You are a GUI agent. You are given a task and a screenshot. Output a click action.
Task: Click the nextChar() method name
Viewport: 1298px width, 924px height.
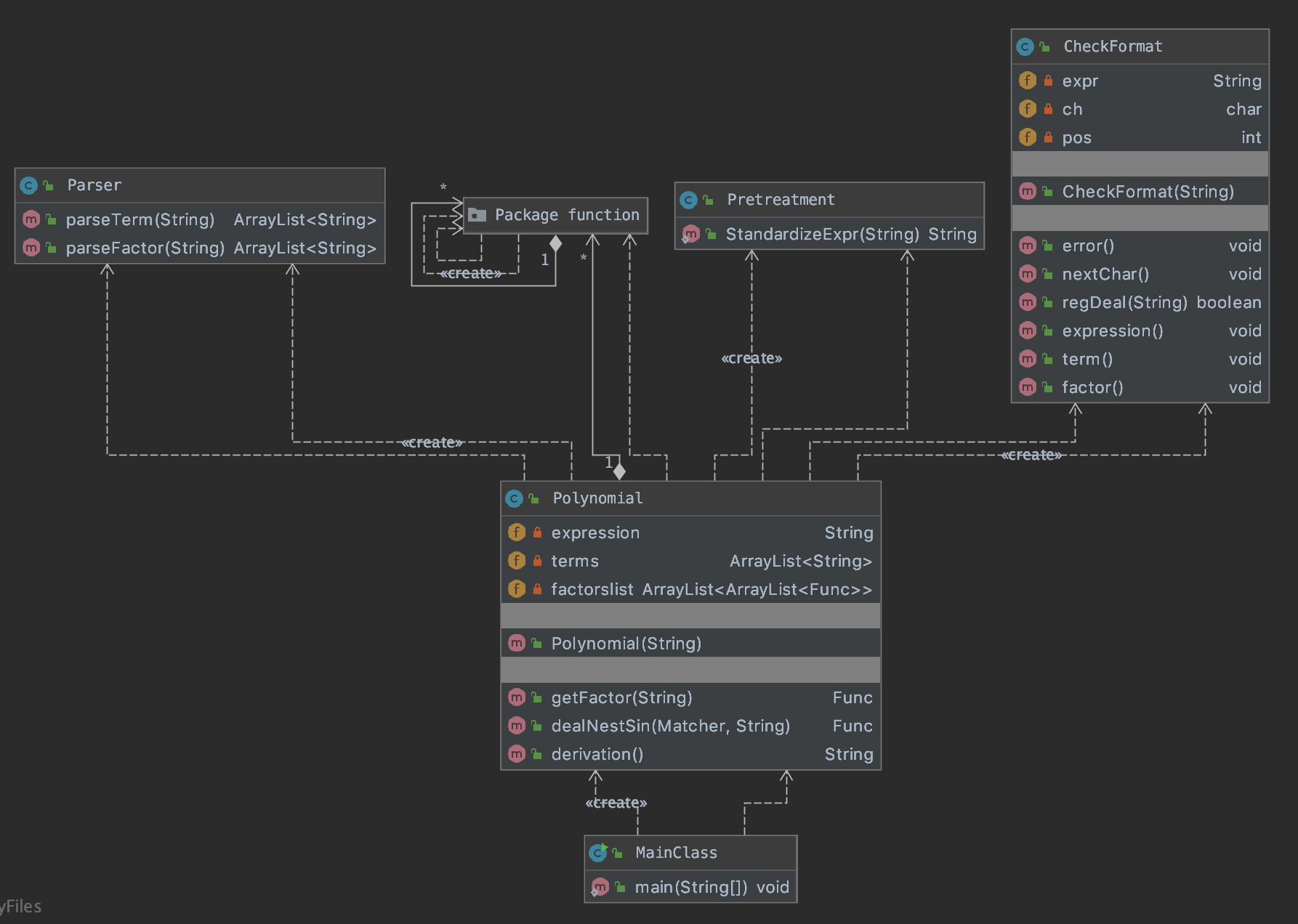[x=1105, y=274]
